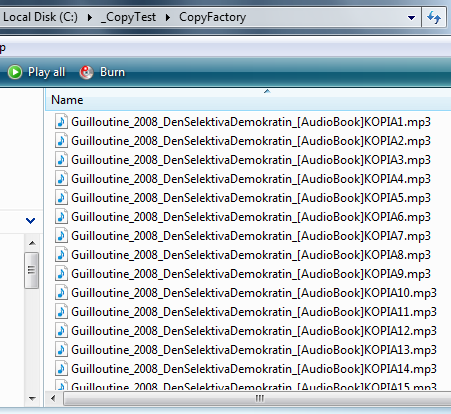
Task: Click the Burn disc icon
Action: tap(86, 72)
